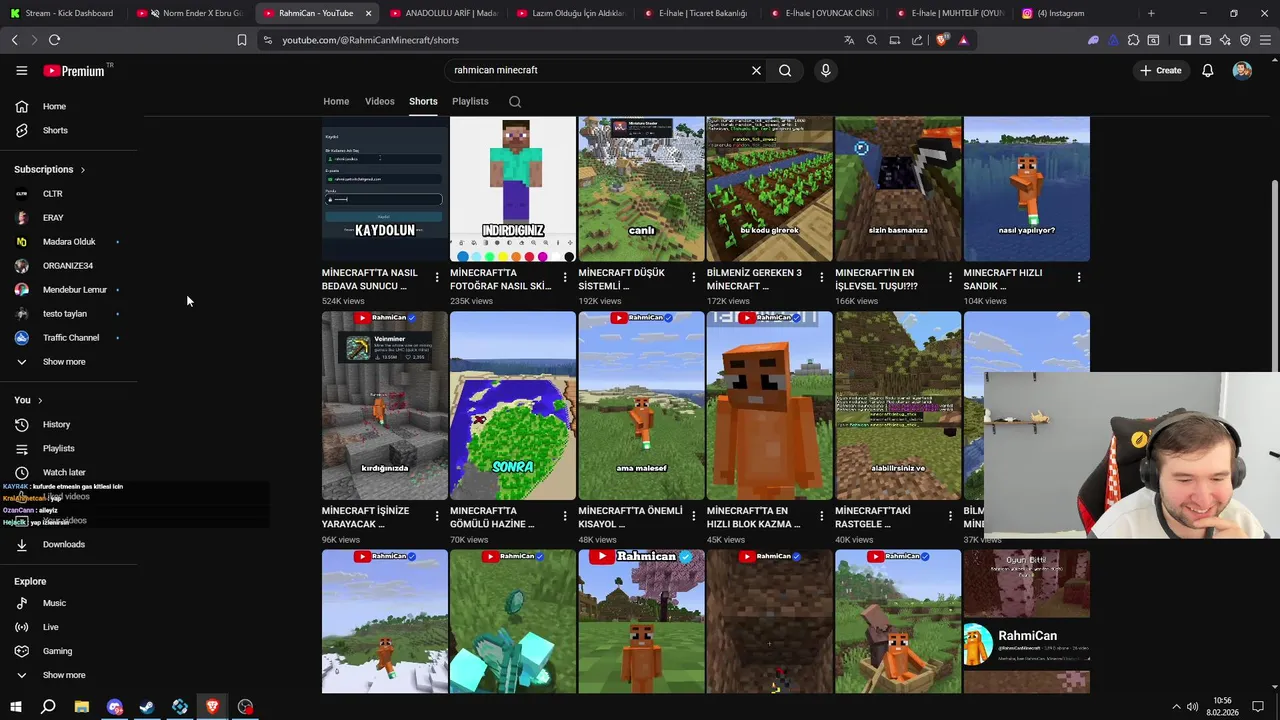Open the browser extensions puzzle icon

pyautogui.click(x=1133, y=40)
